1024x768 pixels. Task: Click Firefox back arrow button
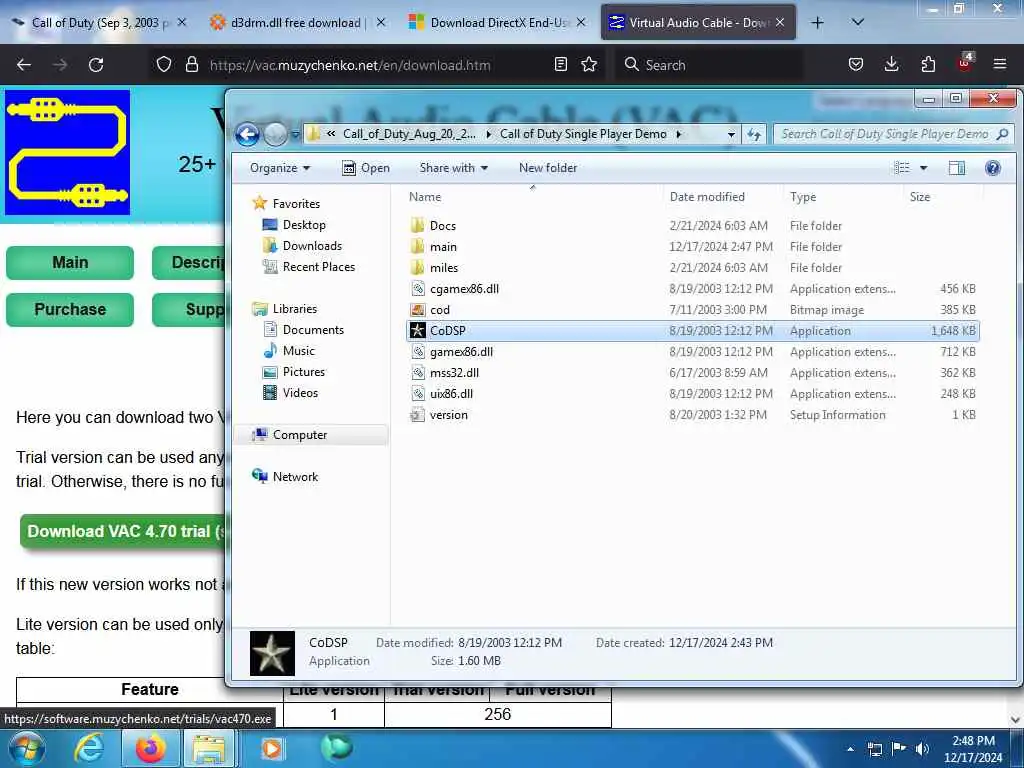[x=24, y=65]
